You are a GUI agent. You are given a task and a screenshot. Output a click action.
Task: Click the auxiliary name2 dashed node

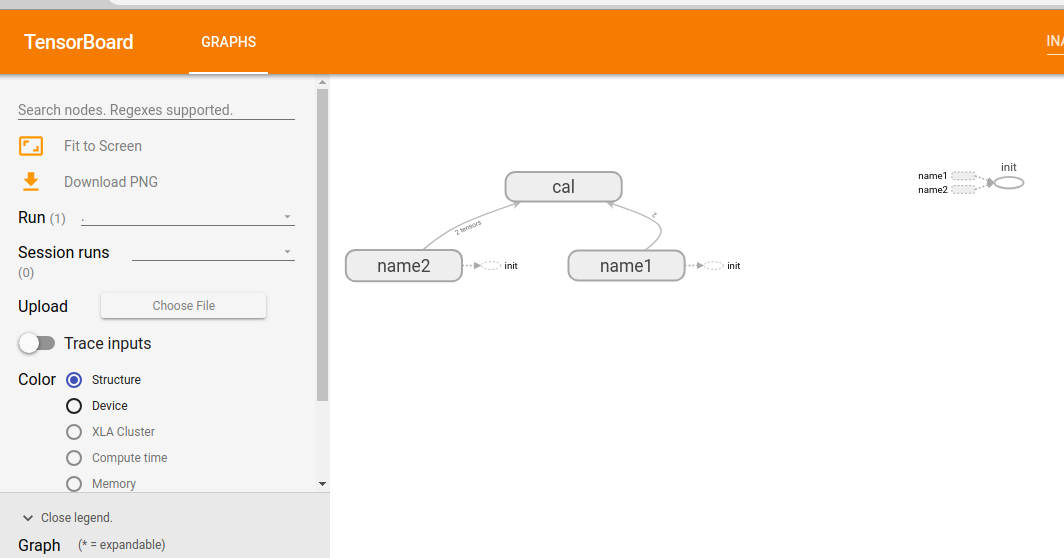click(963, 190)
